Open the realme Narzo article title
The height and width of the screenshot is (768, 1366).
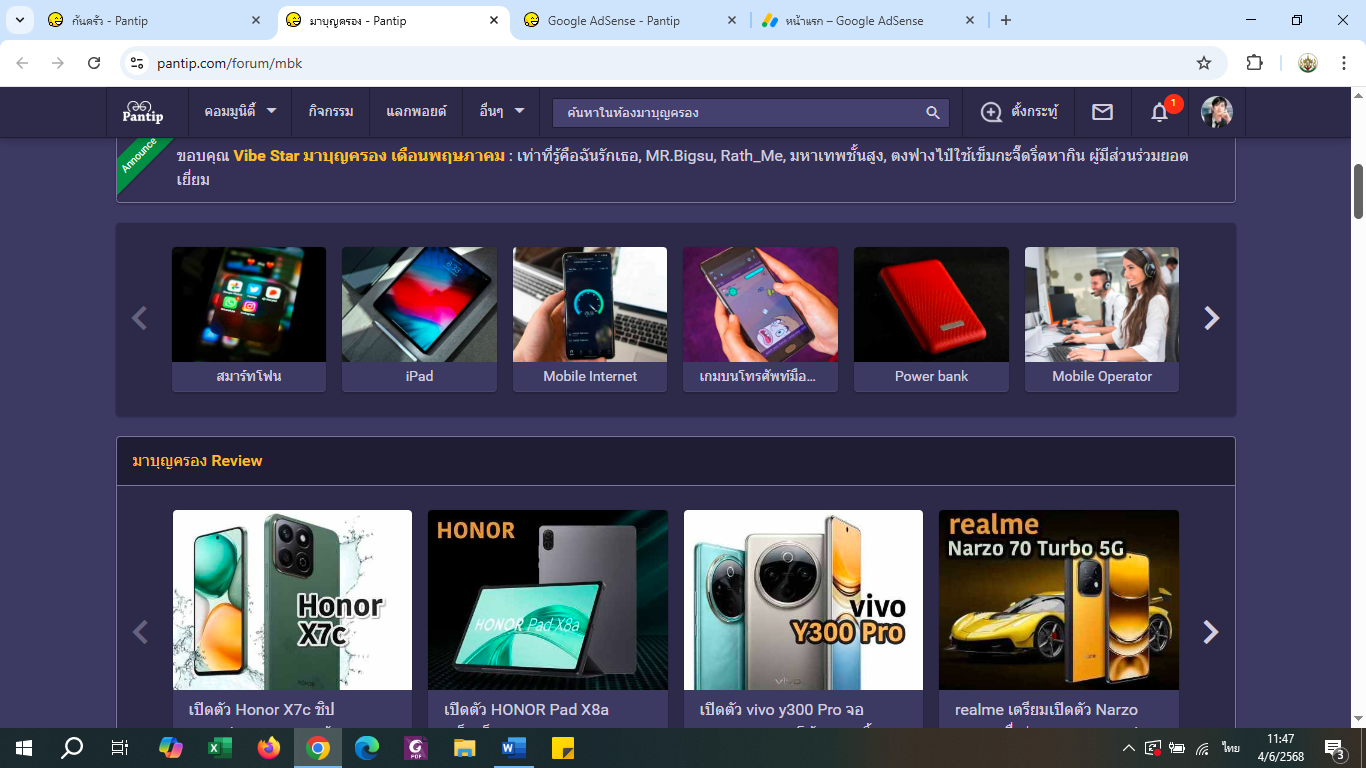coord(1046,710)
